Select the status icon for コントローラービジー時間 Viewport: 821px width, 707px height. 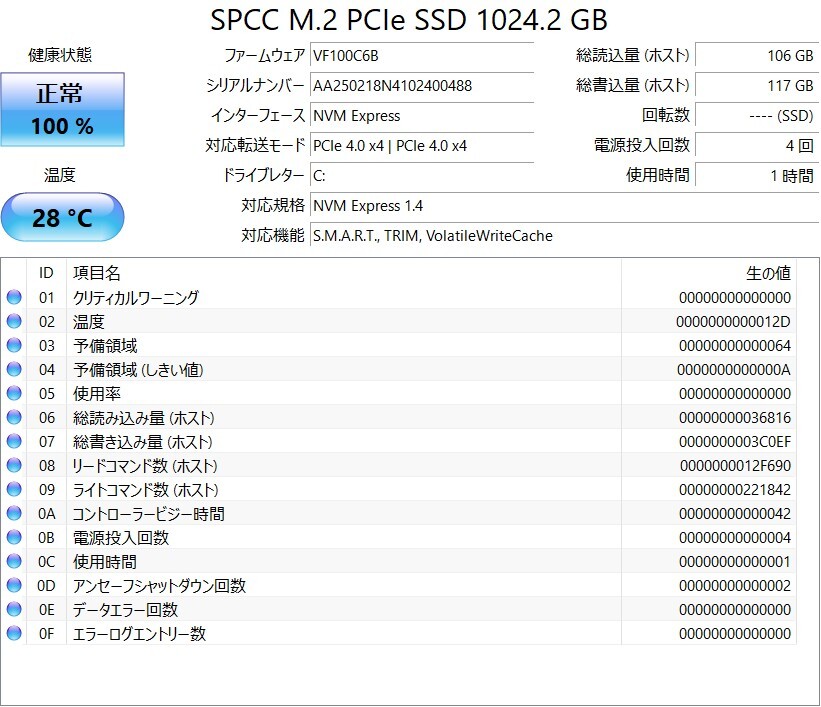[x=14, y=513]
